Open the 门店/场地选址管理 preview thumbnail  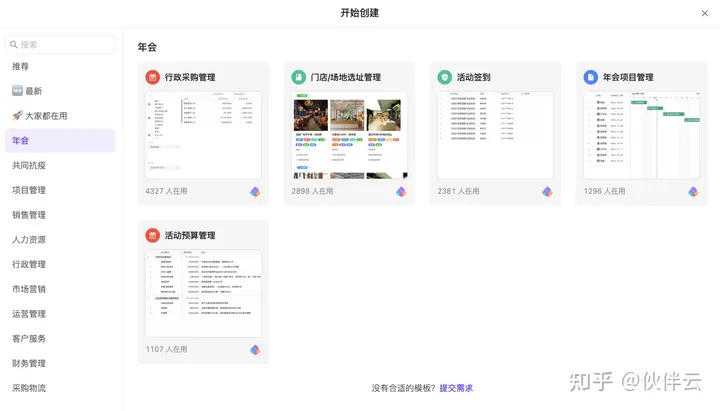[x=349, y=135]
